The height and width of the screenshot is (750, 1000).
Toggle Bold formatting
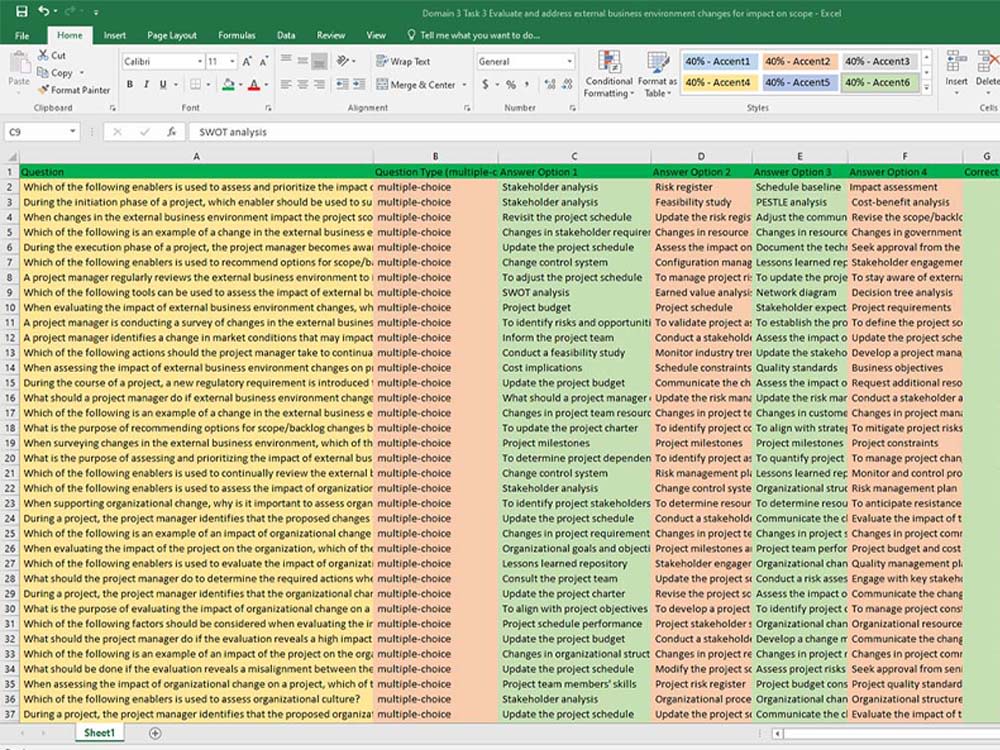(x=130, y=84)
